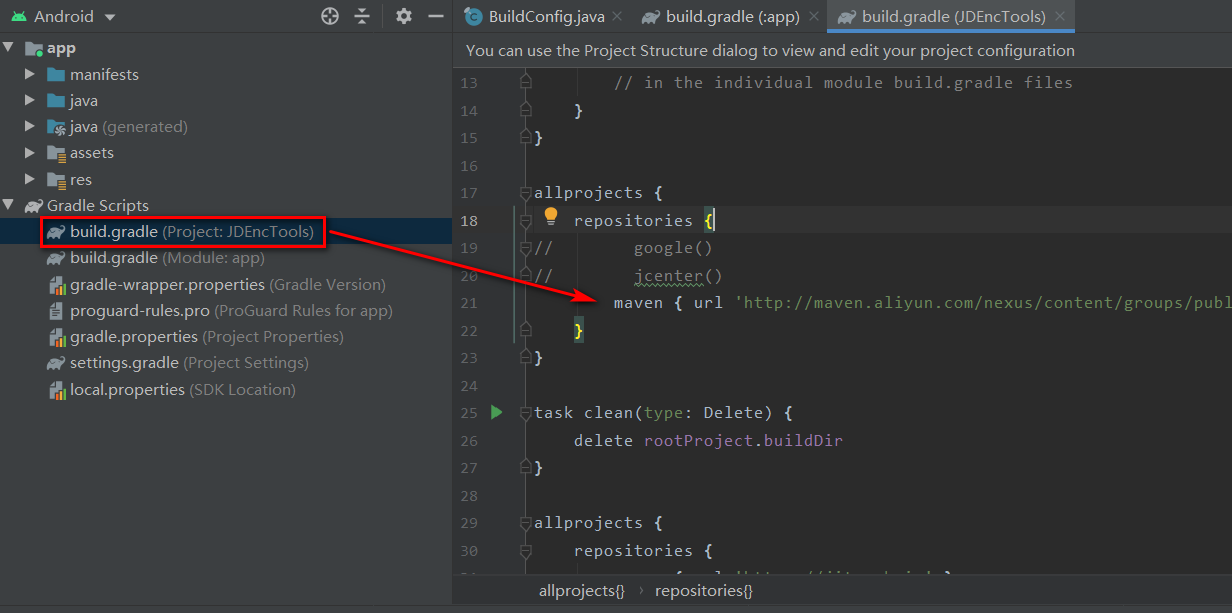Viewport: 1232px width, 613px height.
Task: Click the allprojects{} breadcrumb
Action: [x=581, y=591]
